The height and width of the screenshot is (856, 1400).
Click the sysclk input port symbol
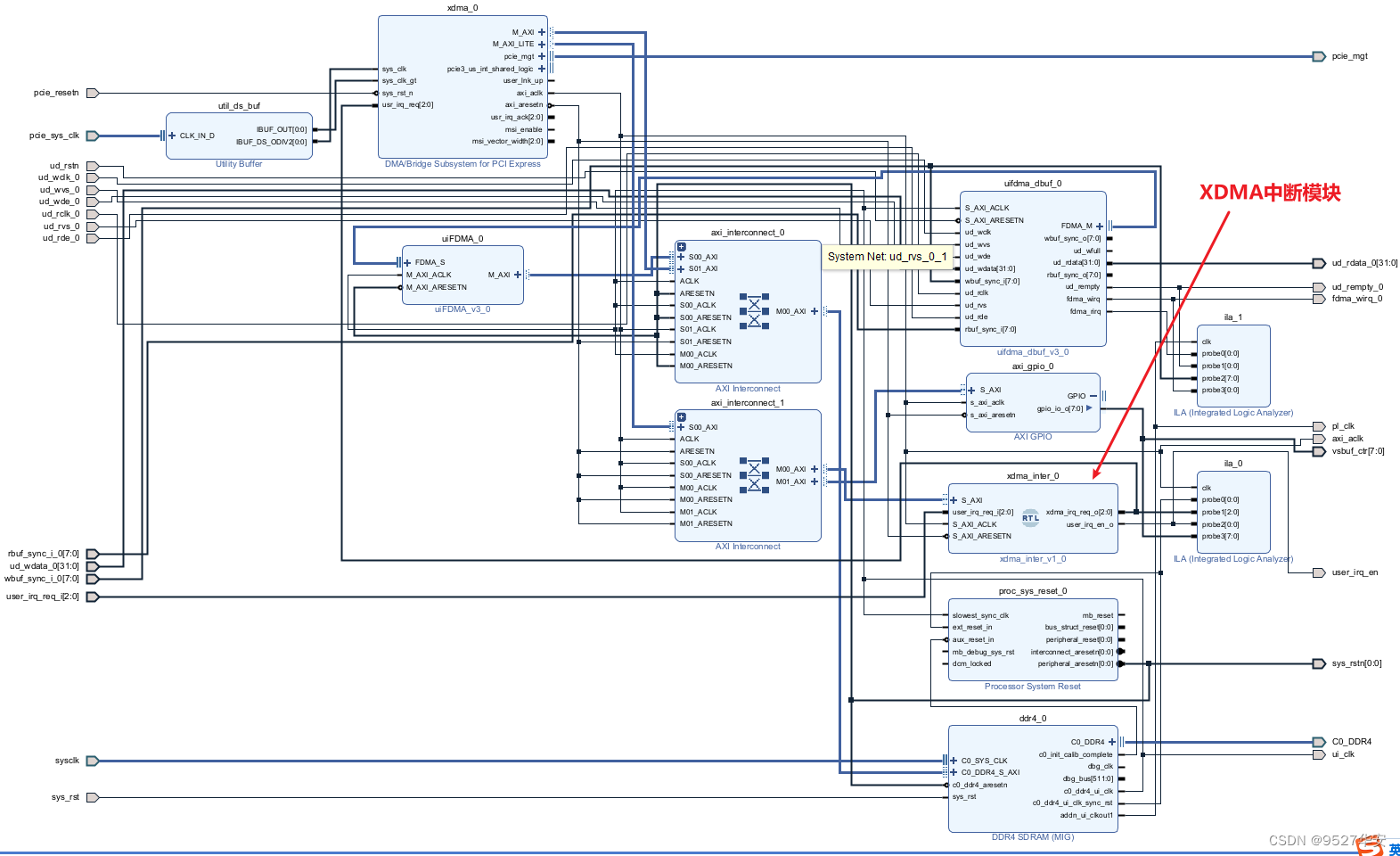[x=93, y=761]
